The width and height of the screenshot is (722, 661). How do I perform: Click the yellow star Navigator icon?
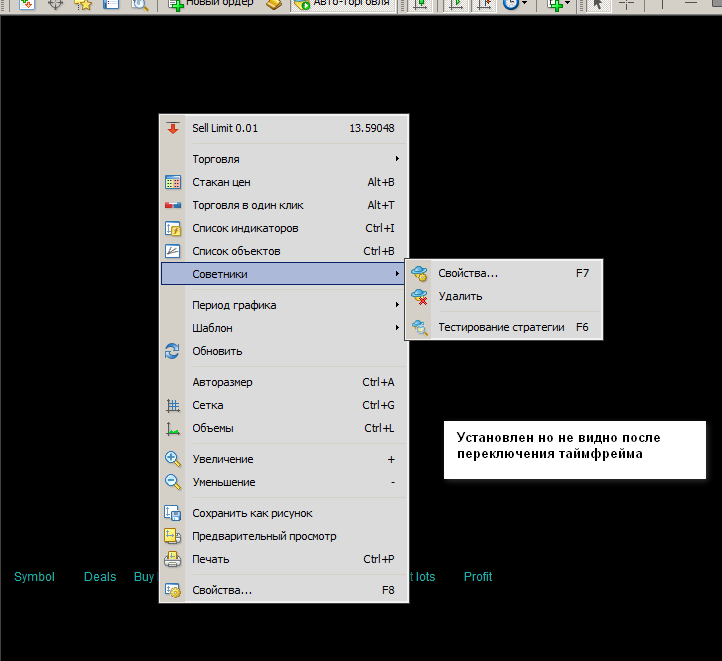[x=83, y=4]
